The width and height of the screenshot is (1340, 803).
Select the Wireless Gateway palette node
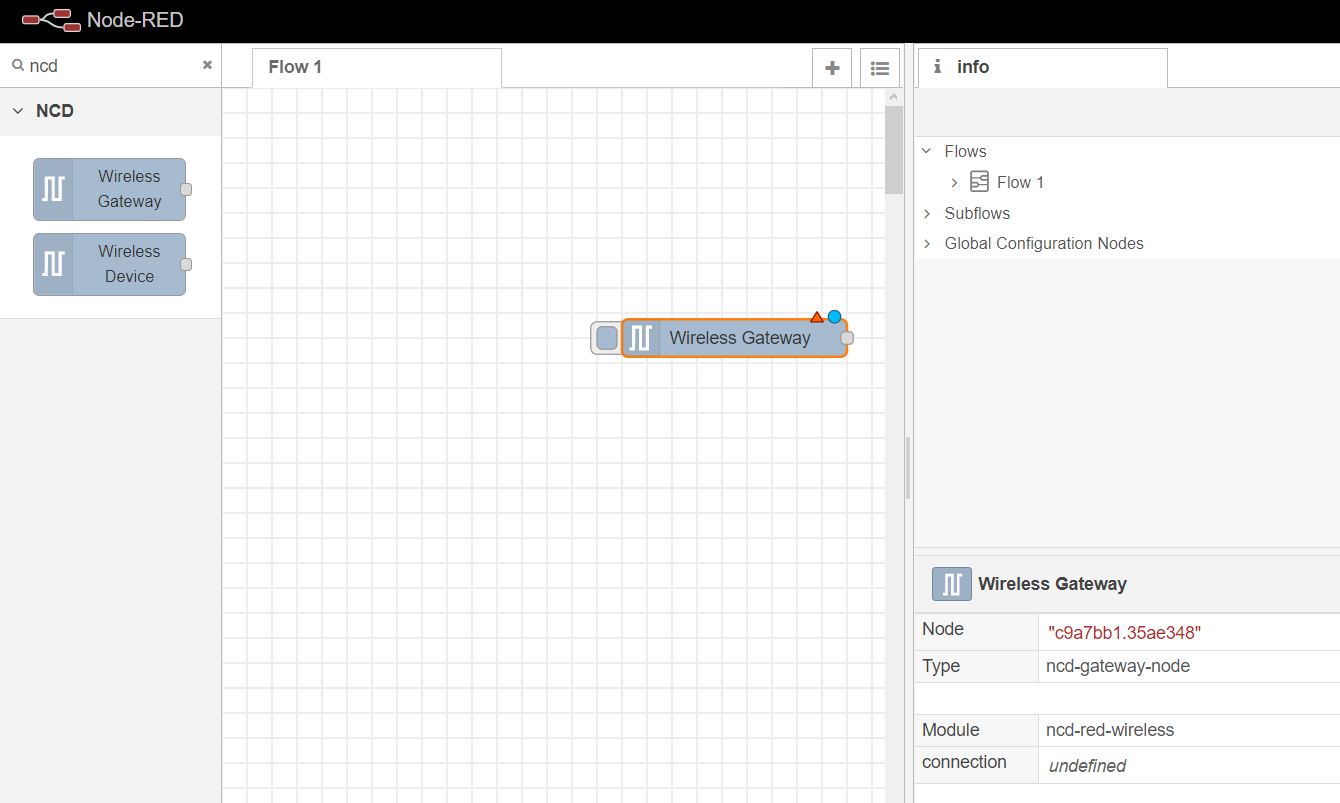tap(109, 189)
